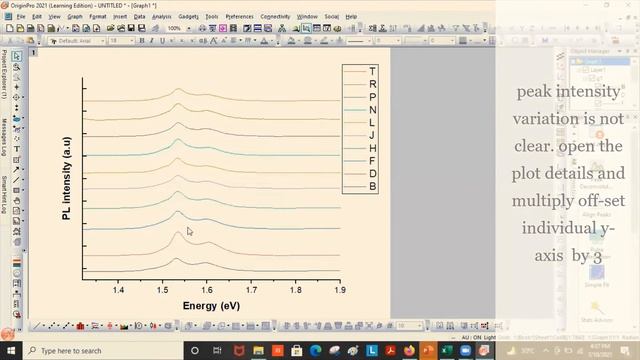Click the Scatter plot button
The image size is (640, 360).
(x=52, y=326)
